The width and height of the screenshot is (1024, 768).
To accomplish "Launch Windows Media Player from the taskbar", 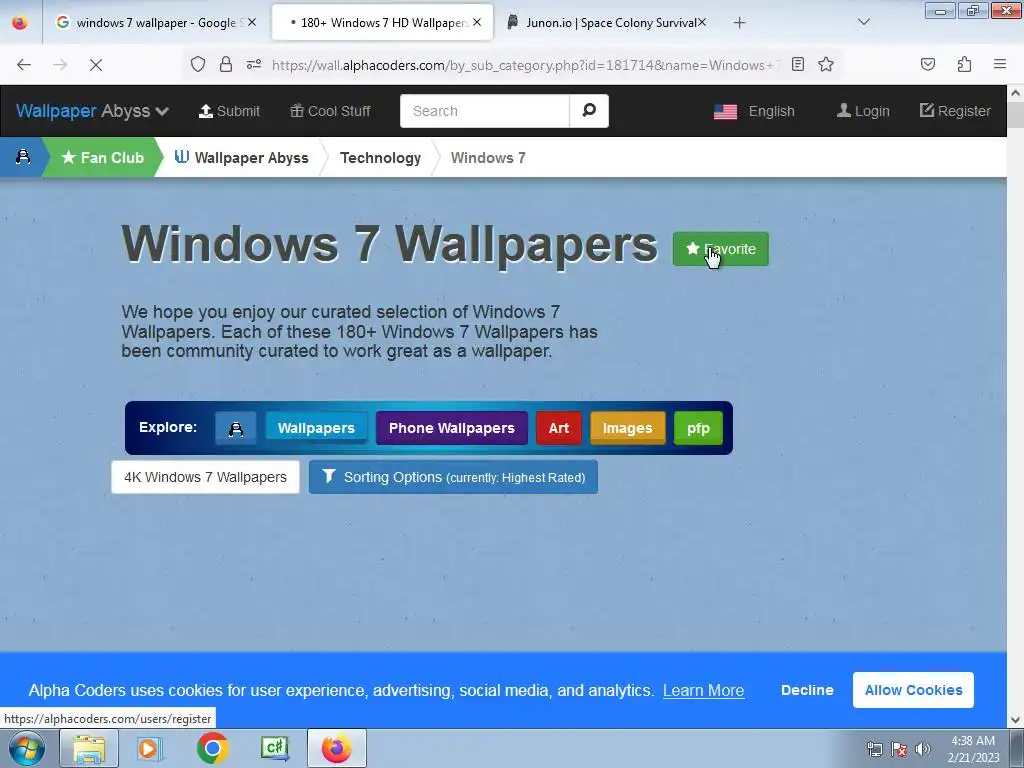I will point(150,748).
